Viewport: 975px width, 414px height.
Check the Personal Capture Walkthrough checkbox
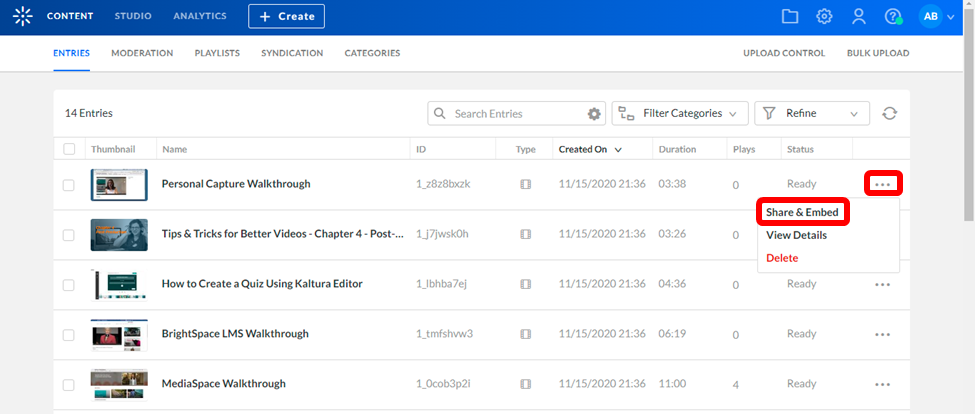click(68, 185)
